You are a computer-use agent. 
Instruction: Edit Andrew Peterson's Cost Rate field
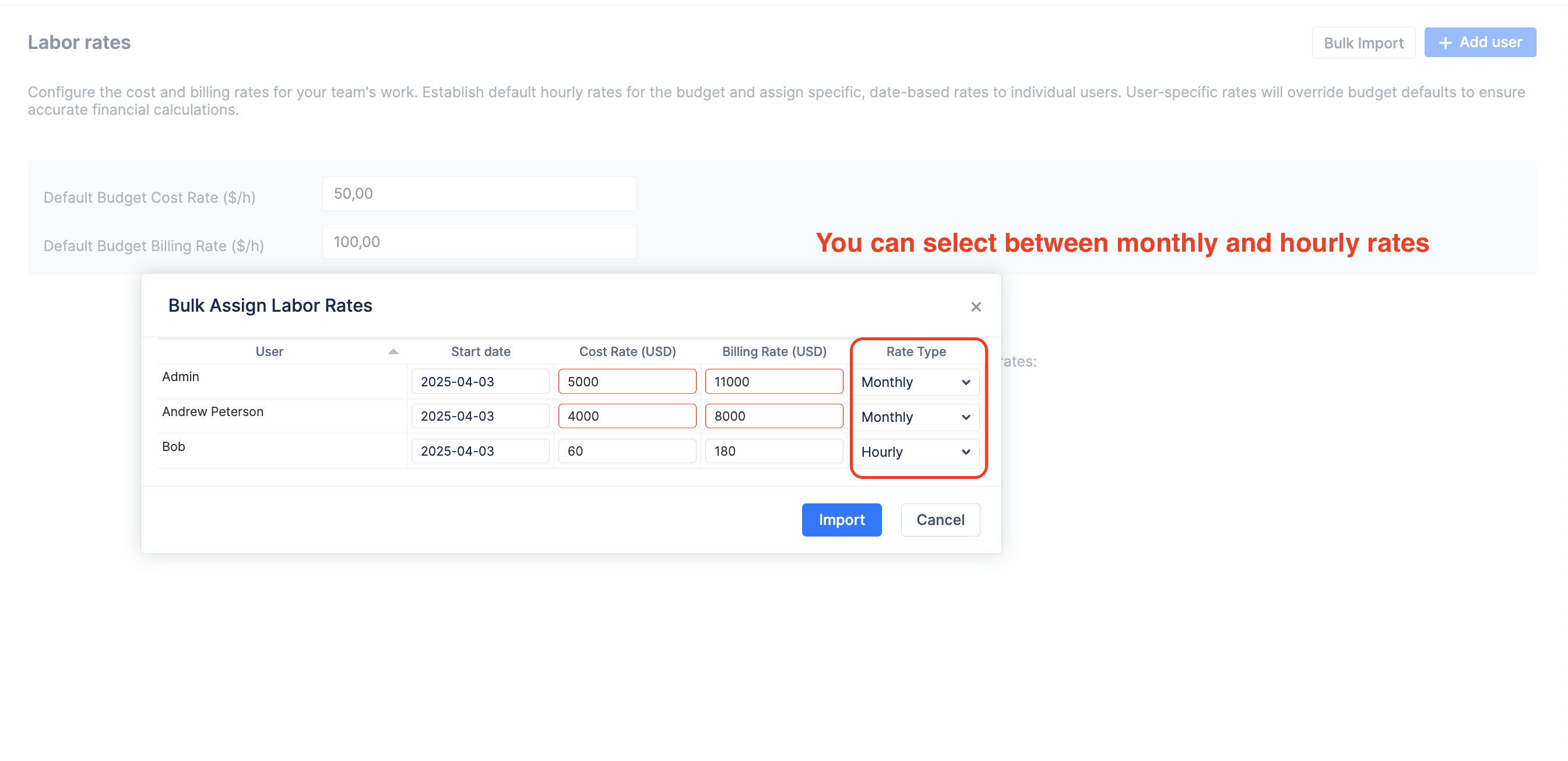click(627, 416)
